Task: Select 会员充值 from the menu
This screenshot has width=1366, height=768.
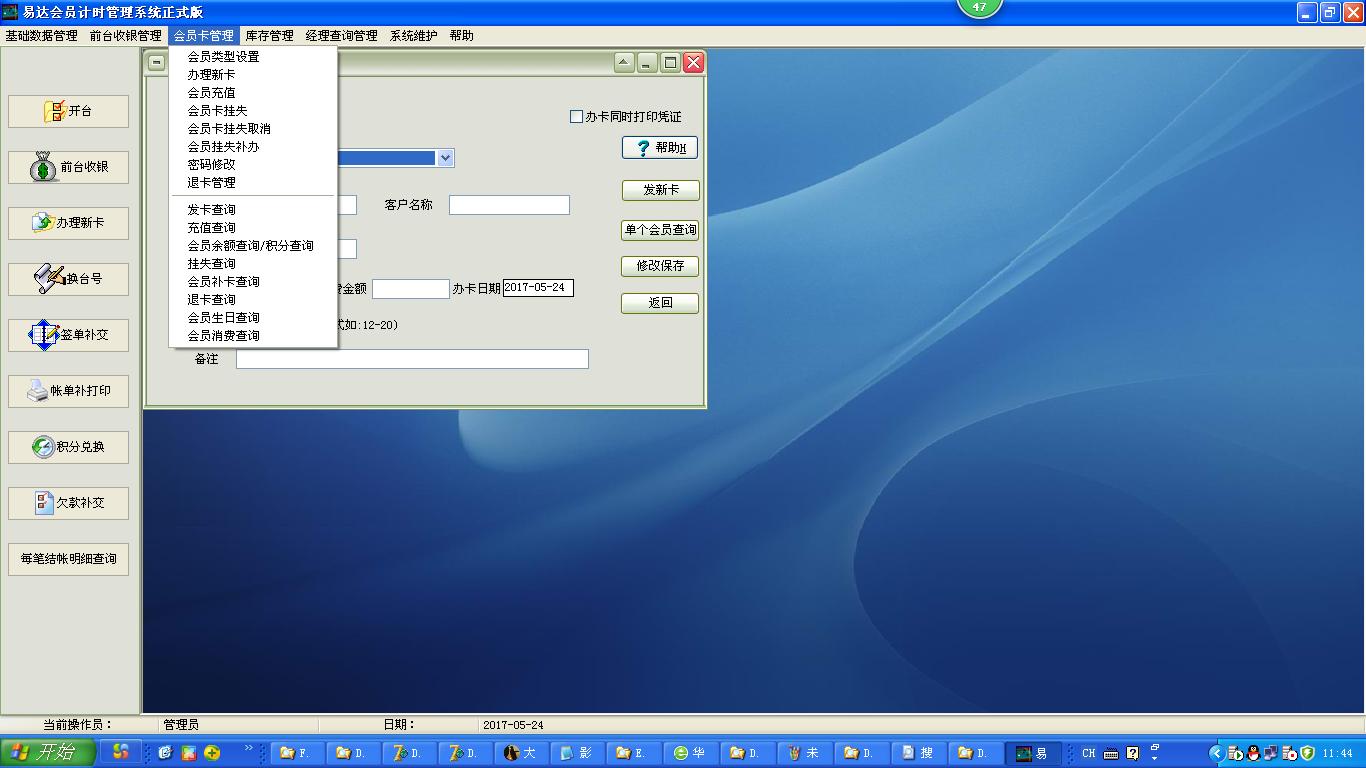Action: 253,93
